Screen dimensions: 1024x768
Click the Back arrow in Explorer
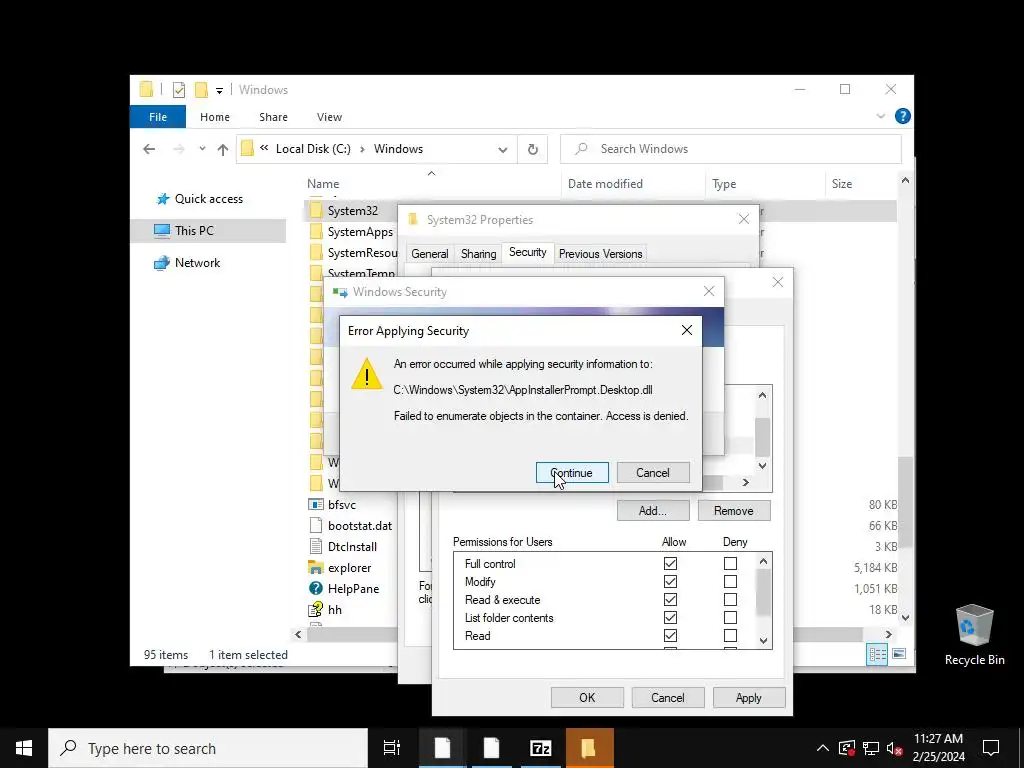pyautogui.click(x=149, y=149)
